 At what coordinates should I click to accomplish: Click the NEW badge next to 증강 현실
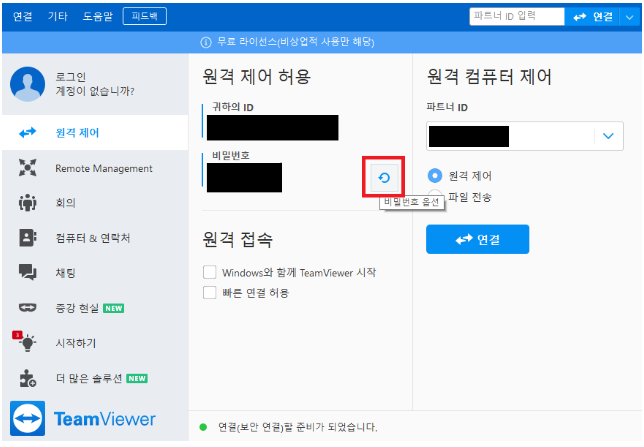[114, 309]
